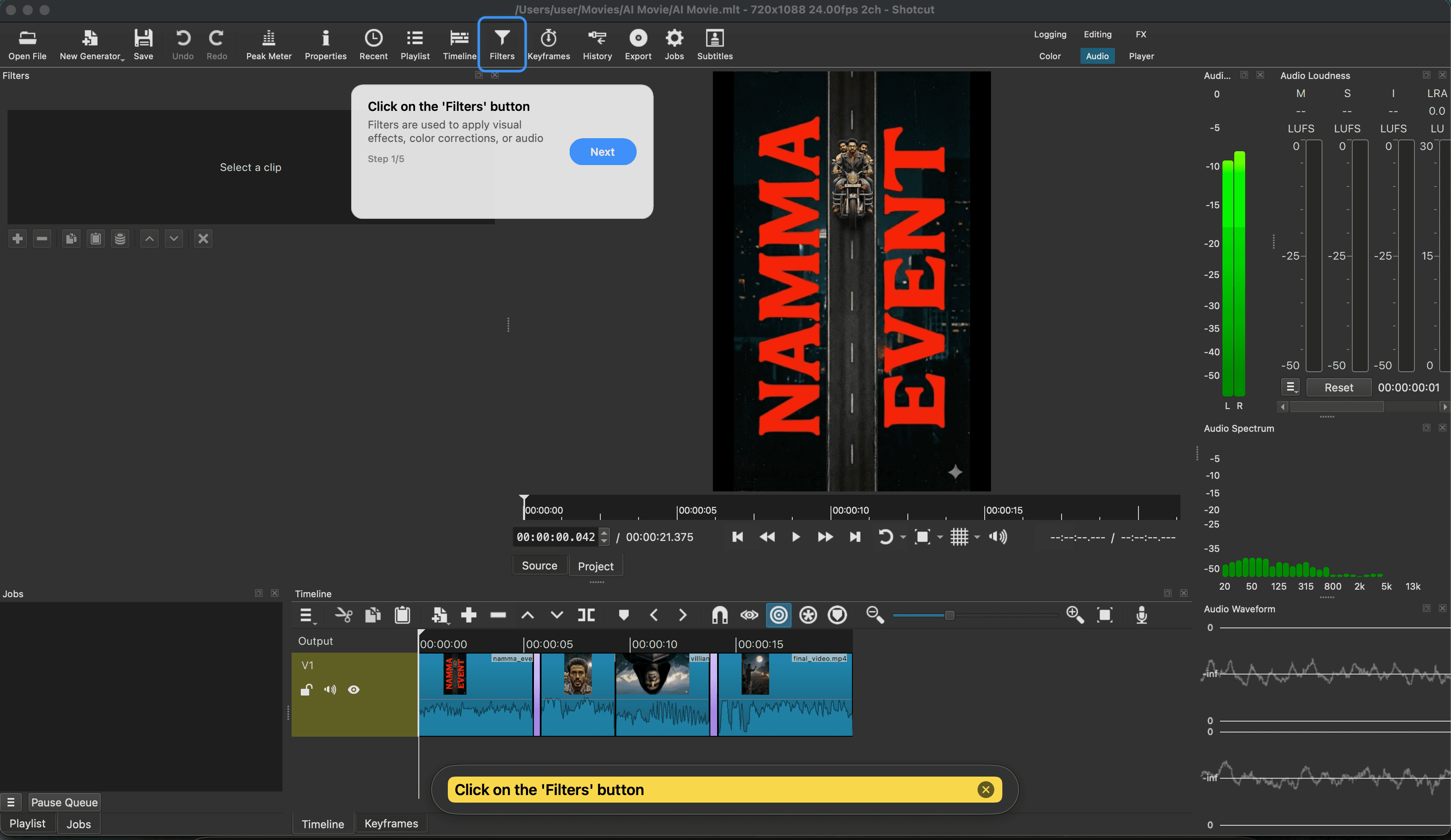Open the Keyframes toolbar button
This screenshot has height=840, width=1451.
pyautogui.click(x=548, y=44)
